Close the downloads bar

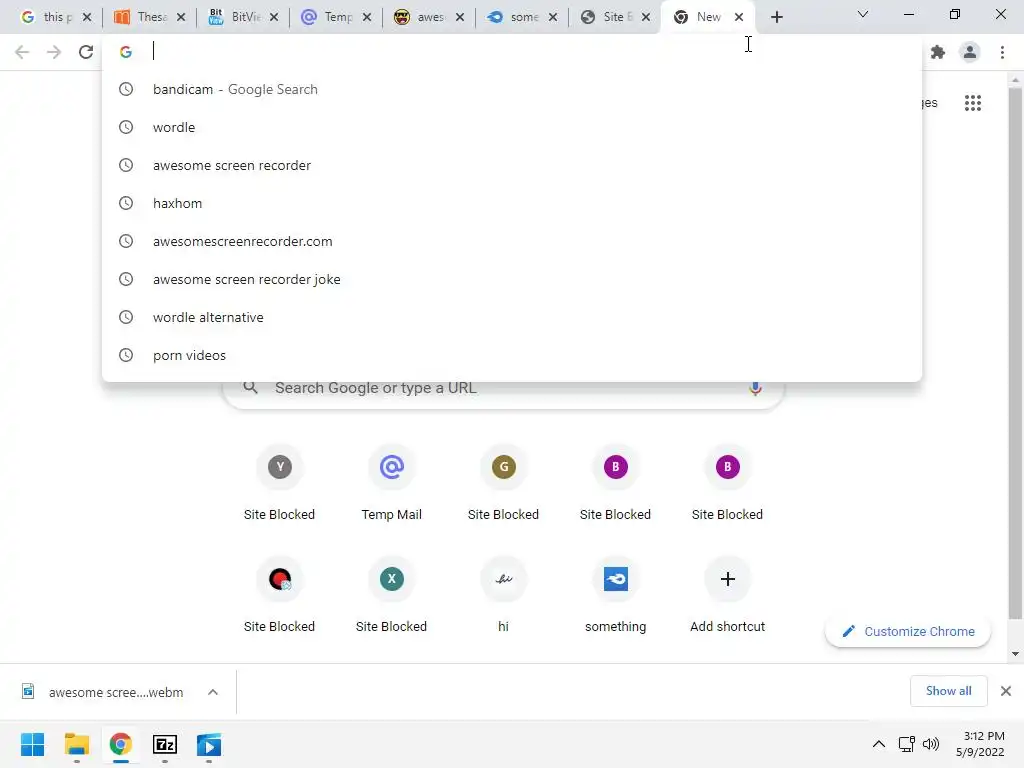click(1006, 691)
